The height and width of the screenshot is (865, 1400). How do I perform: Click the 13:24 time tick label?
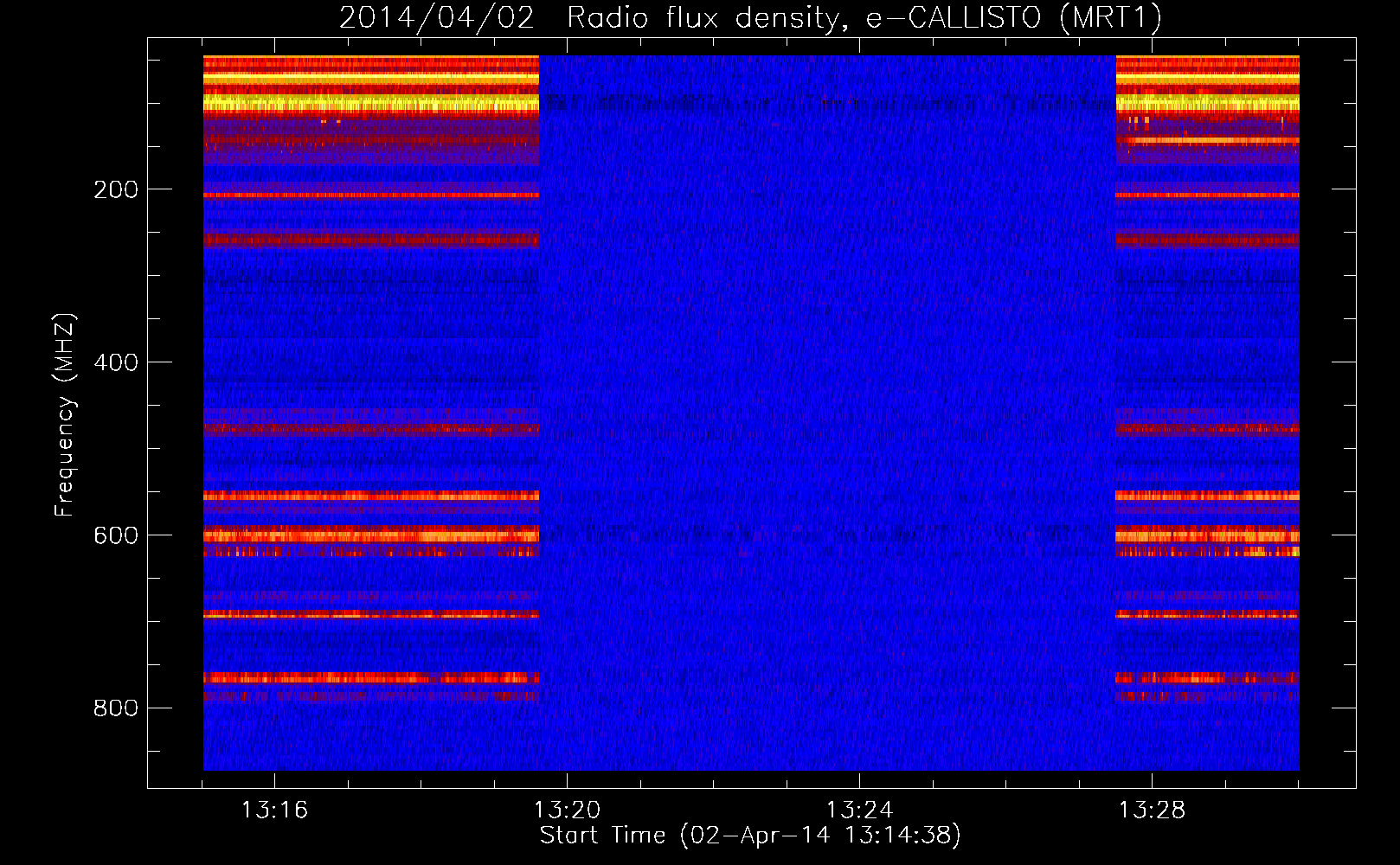(x=859, y=810)
